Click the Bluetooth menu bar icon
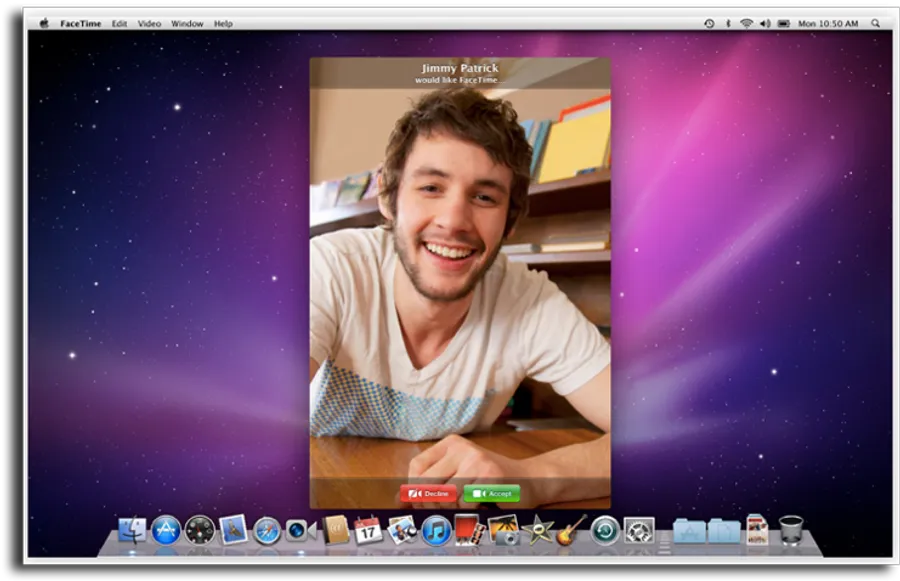Viewport: 900px width, 581px height. click(x=728, y=24)
